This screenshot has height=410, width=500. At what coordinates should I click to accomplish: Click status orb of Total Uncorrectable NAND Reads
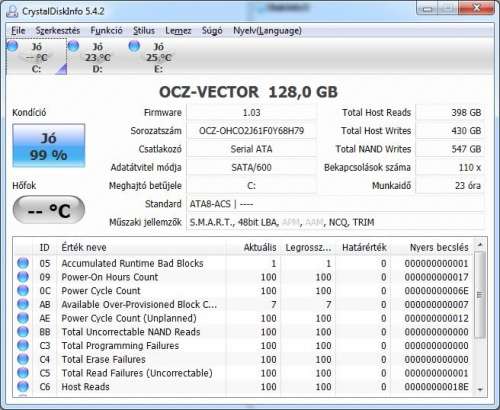tap(23, 332)
